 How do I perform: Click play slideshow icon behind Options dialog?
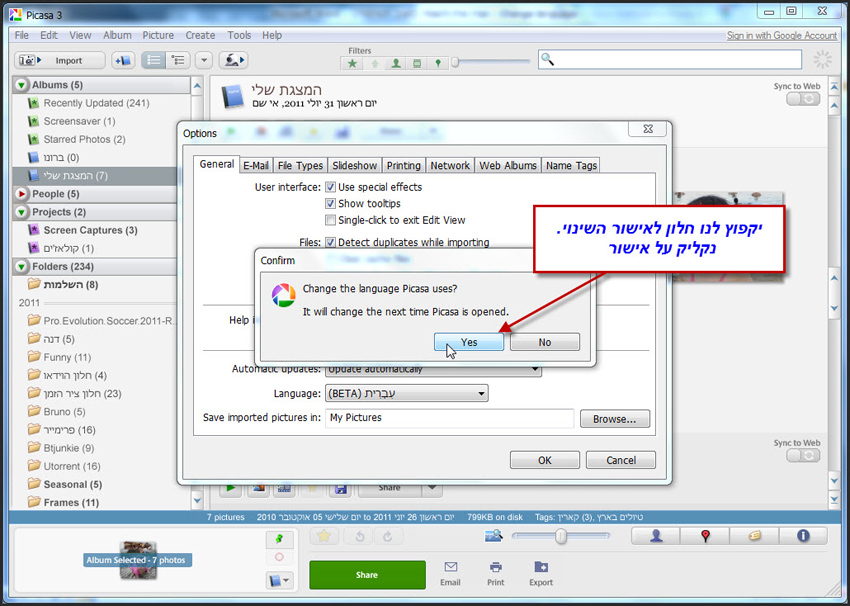point(230,488)
